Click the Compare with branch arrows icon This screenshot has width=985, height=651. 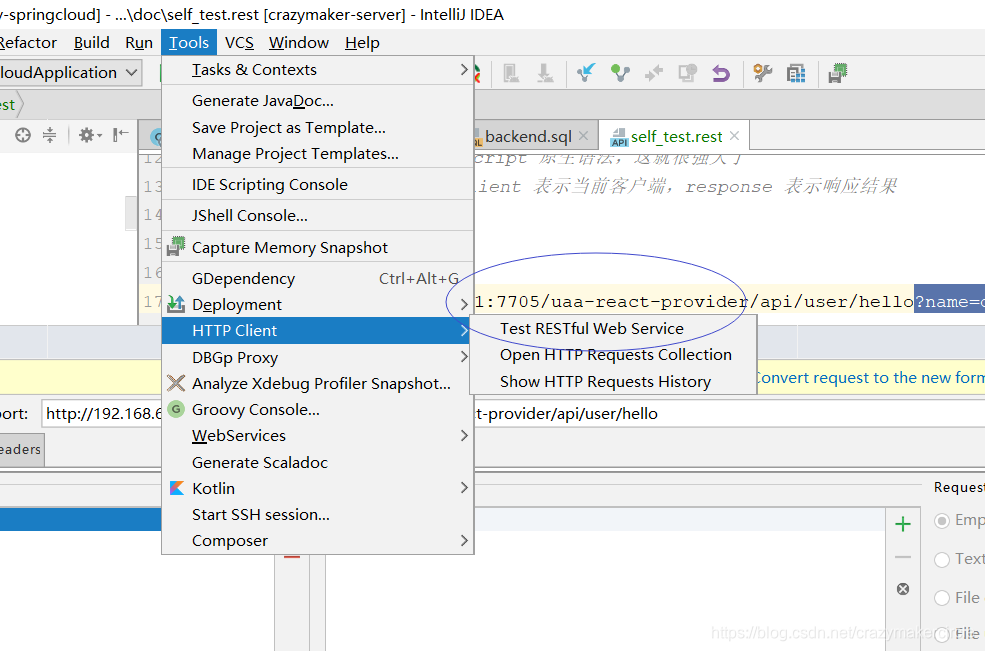click(x=654, y=73)
